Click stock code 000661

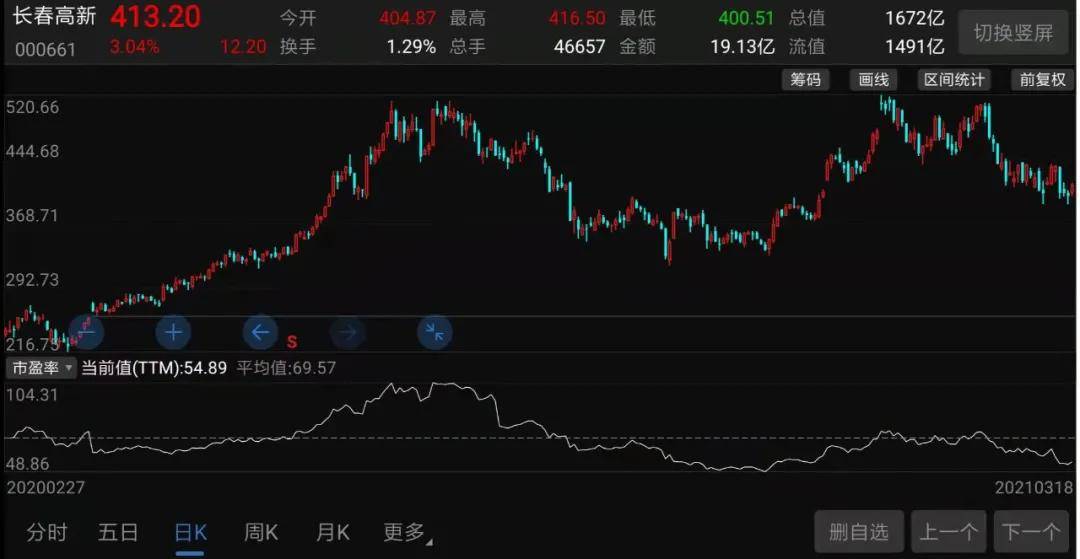pos(44,49)
